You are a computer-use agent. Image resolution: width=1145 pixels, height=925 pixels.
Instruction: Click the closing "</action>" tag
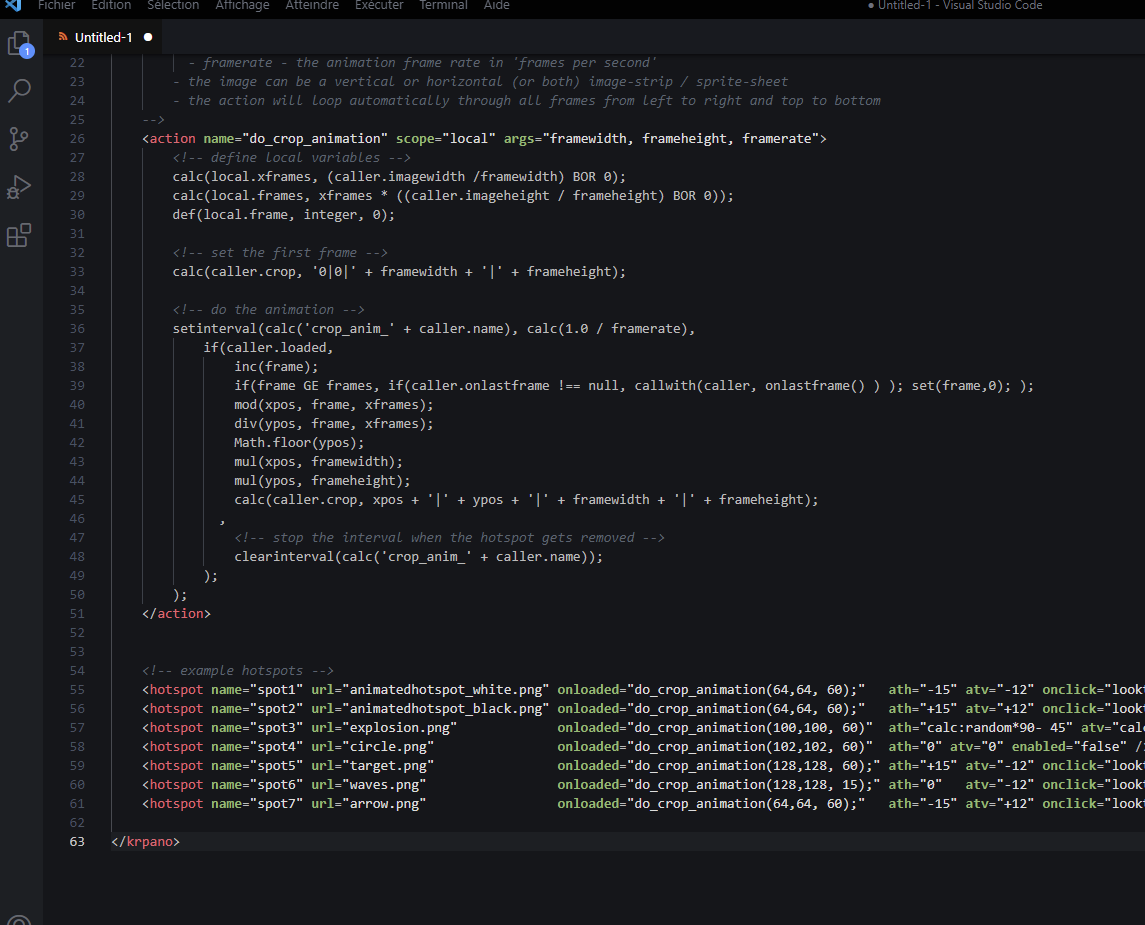coord(177,613)
